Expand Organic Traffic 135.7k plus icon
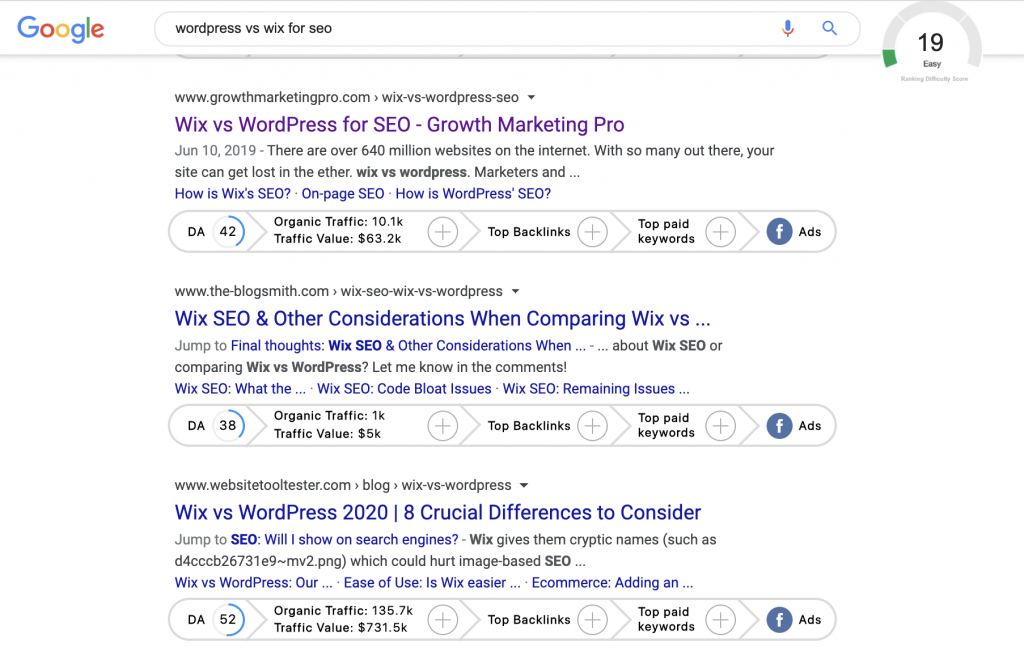Image resolution: width=1024 pixels, height=651 pixels. pos(443,620)
